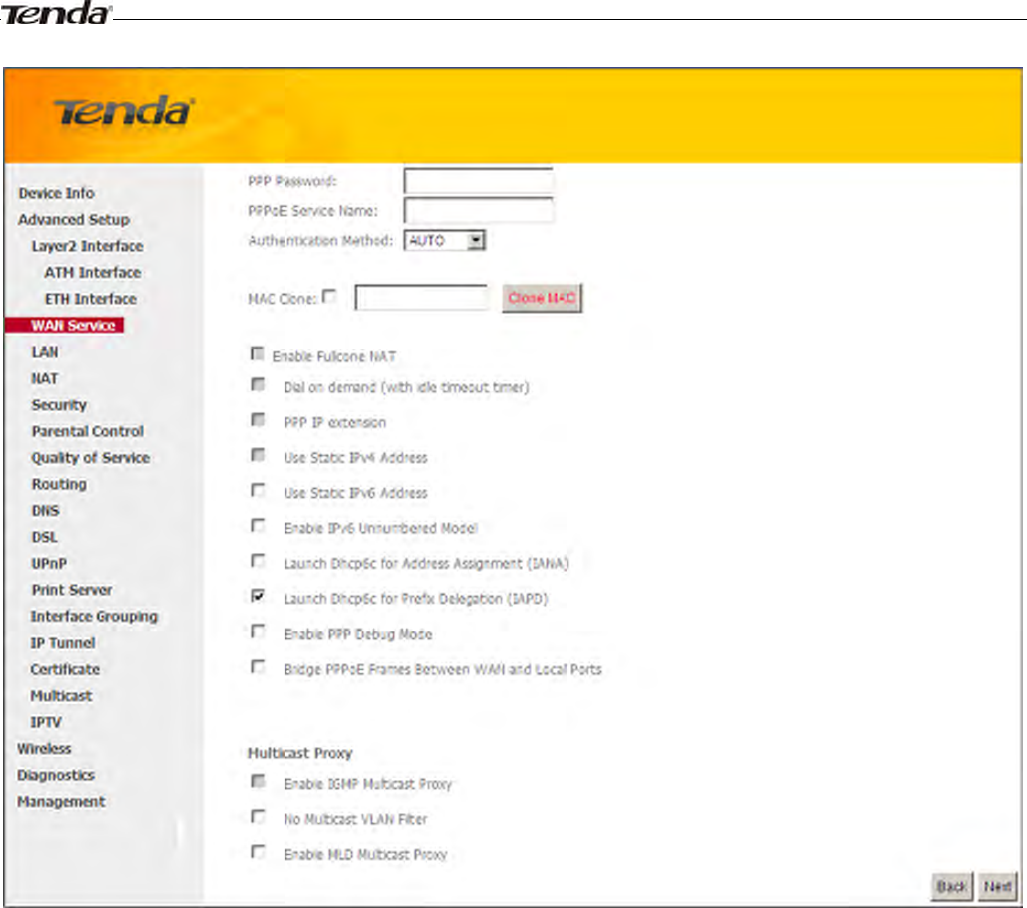Open ATM Interface settings
Image resolution: width=1027 pixels, height=908 pixels.
92,273
